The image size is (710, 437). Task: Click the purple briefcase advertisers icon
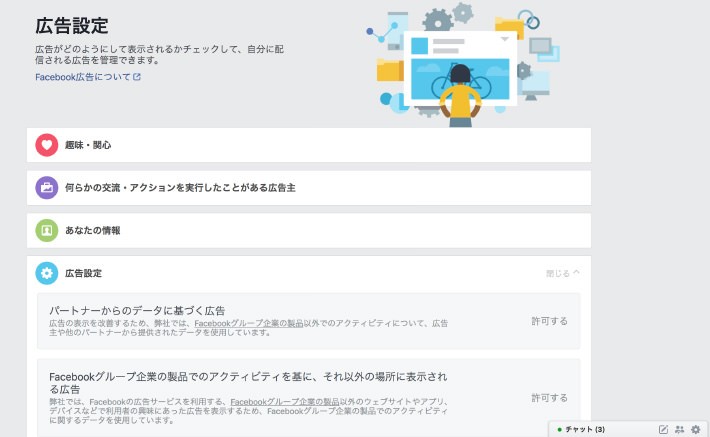[47, 187]
